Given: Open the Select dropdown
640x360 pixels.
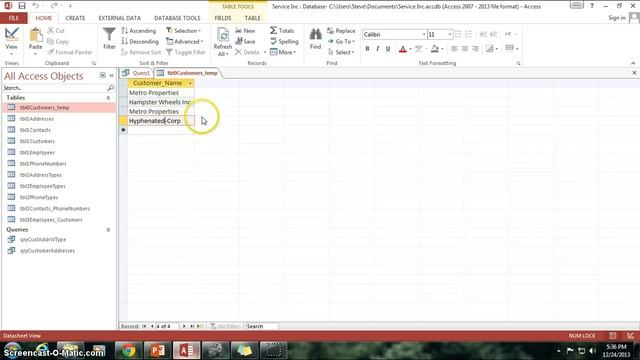Looking at the screenshot, I should click(x=341, y=52).
